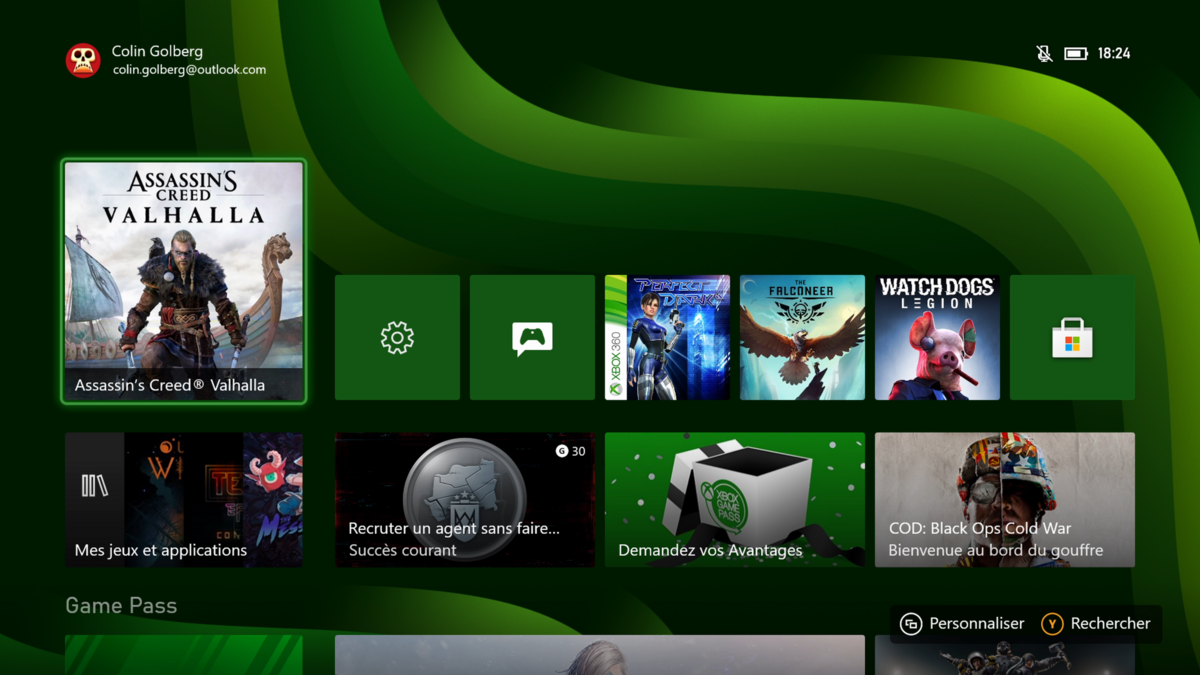Open the Xbox chat controller tile

coord(532,338)
